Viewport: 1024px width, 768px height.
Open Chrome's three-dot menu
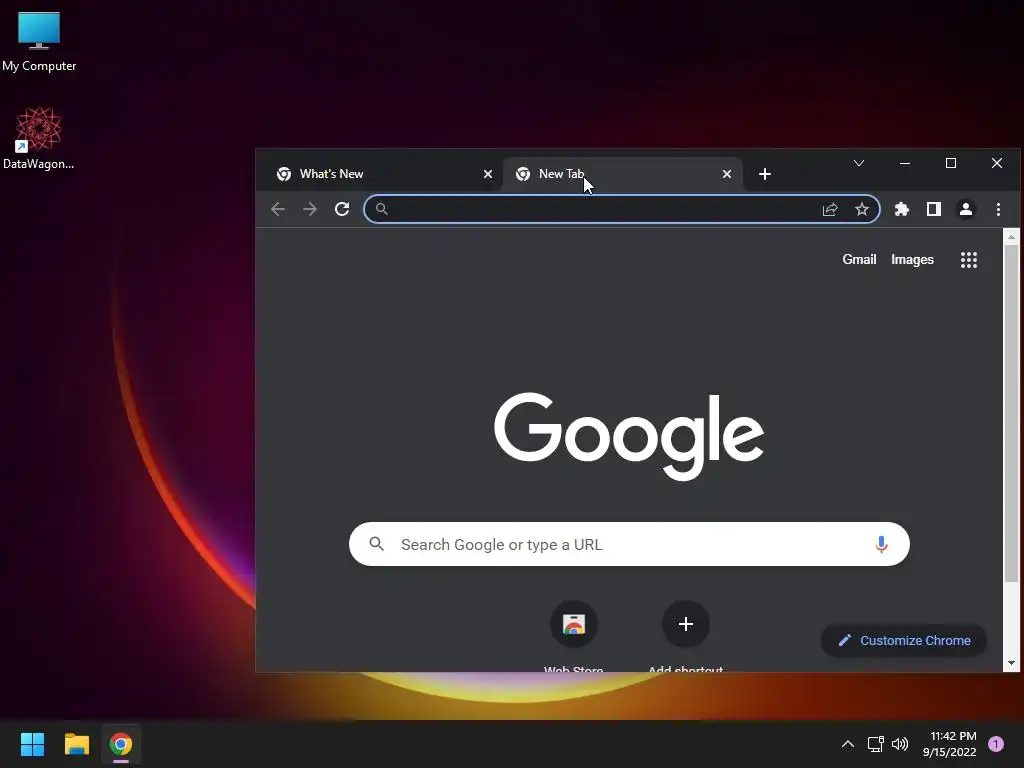click(x=999, y=209)
